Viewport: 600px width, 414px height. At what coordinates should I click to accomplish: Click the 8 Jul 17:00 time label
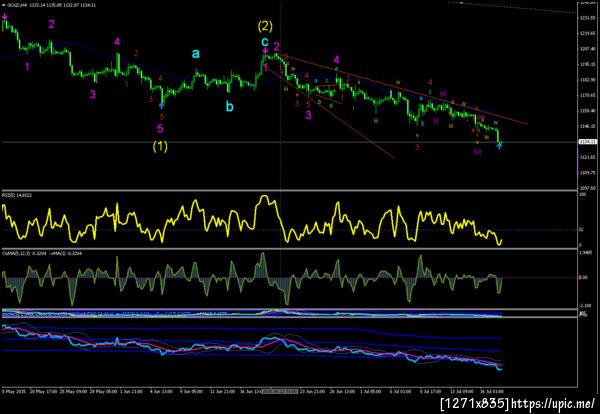click(x=430, y=392)
